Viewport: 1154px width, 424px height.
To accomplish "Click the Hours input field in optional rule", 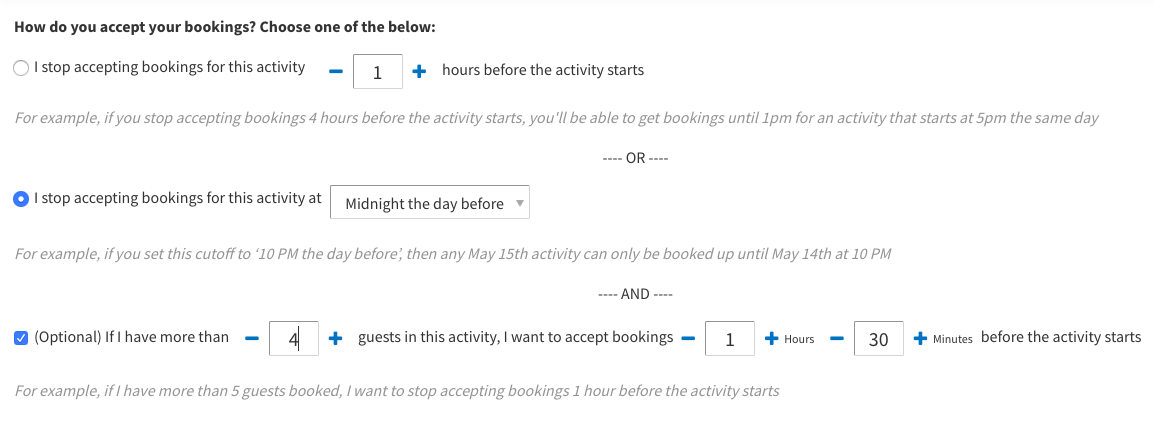I will pos(730,339).
